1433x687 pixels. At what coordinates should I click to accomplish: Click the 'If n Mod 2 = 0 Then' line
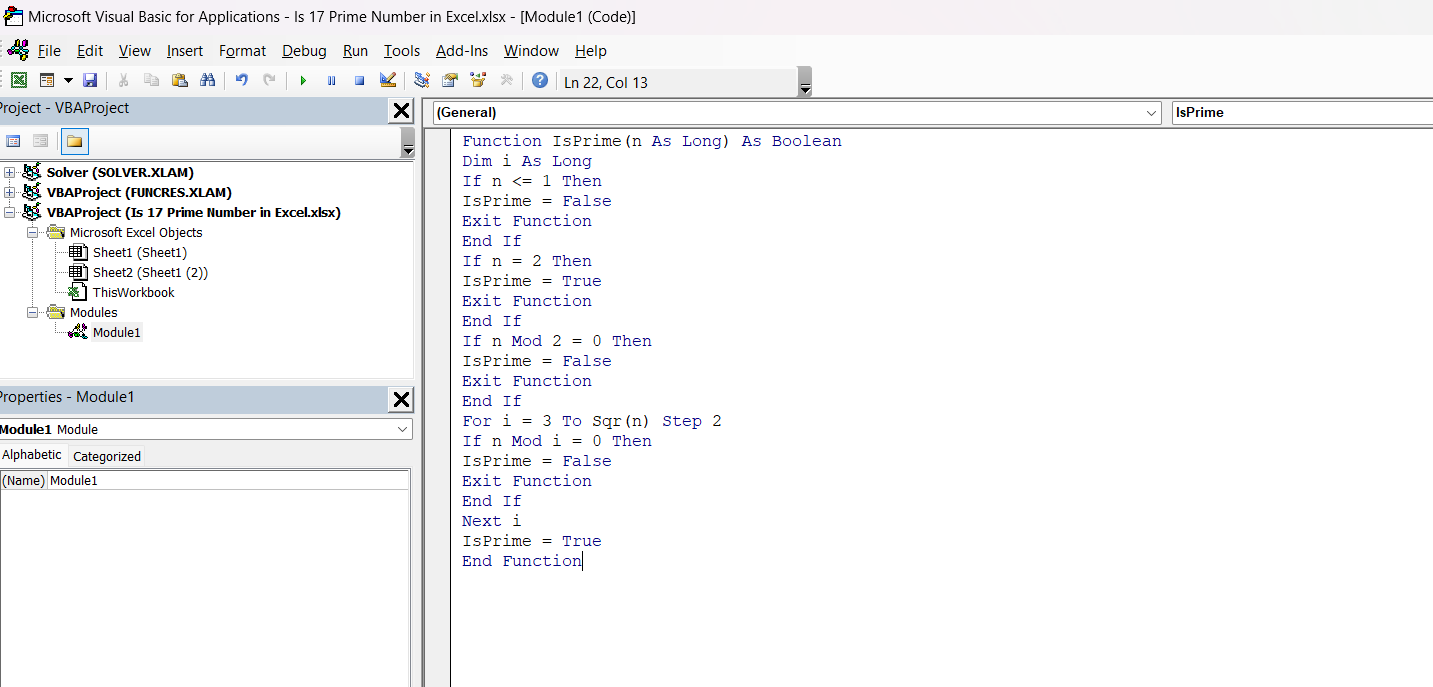[557, 341]
